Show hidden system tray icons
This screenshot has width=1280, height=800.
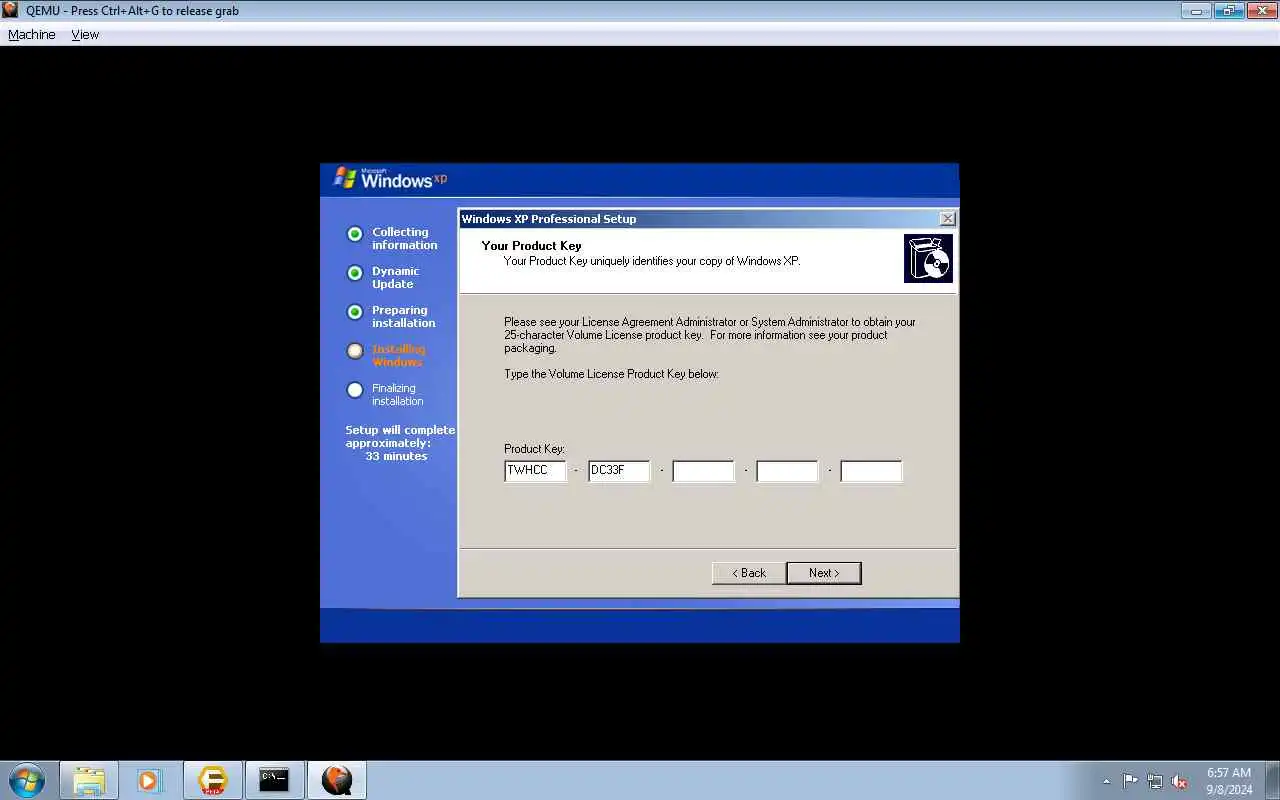pos(1106,781)
